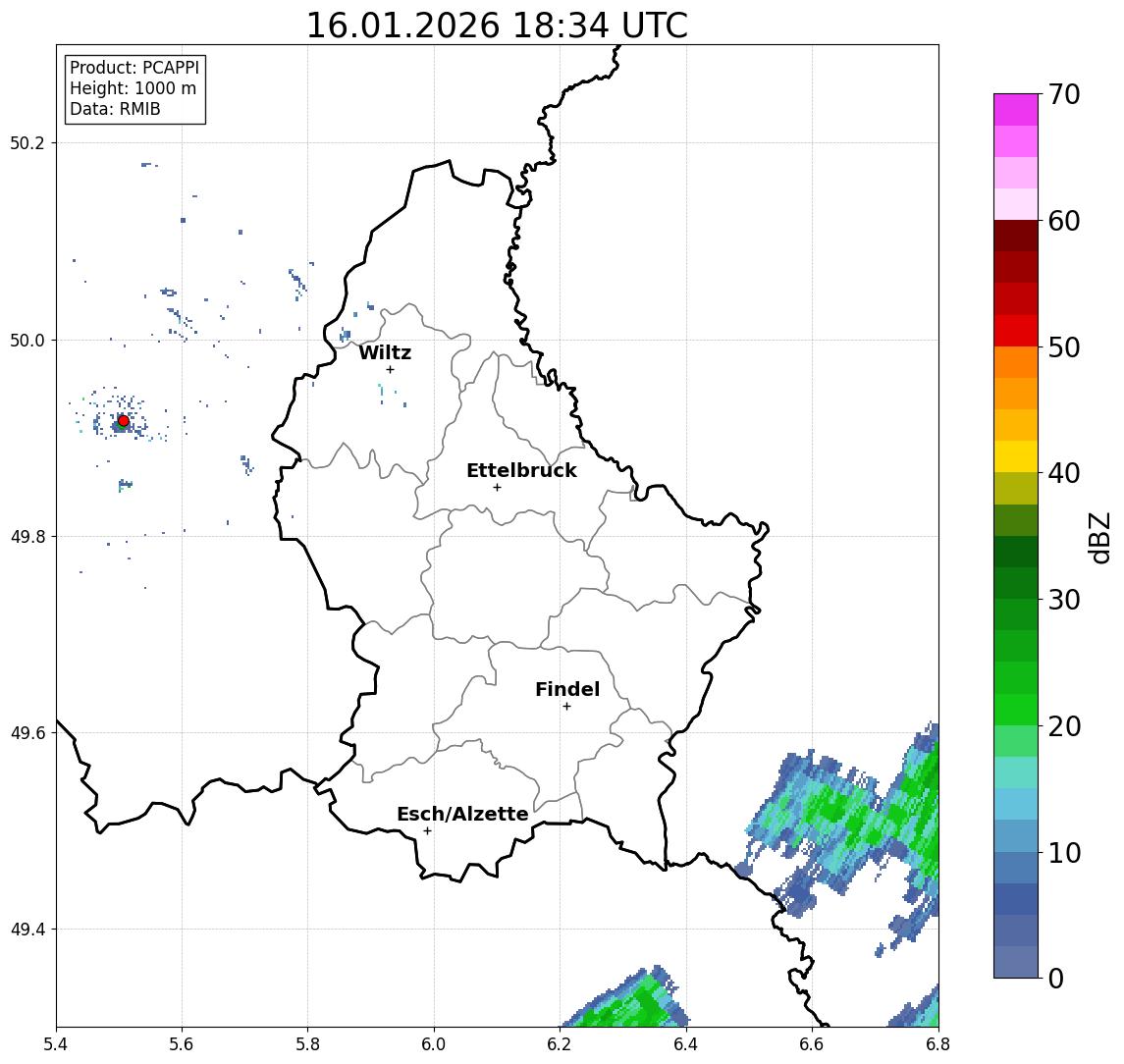This screenshot has height=1064, width=1124.
Task: Click the colorbar tick label 20
Action: point(1064,726)
